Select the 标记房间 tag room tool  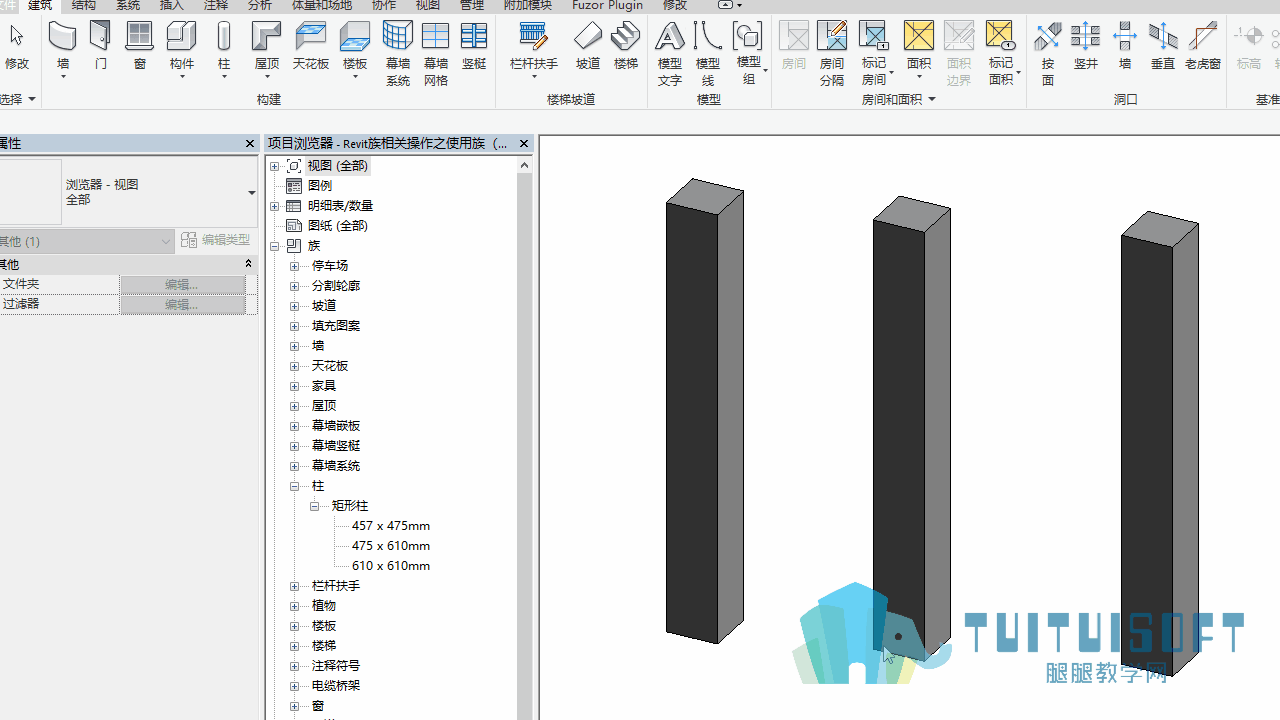coord(874,52)
